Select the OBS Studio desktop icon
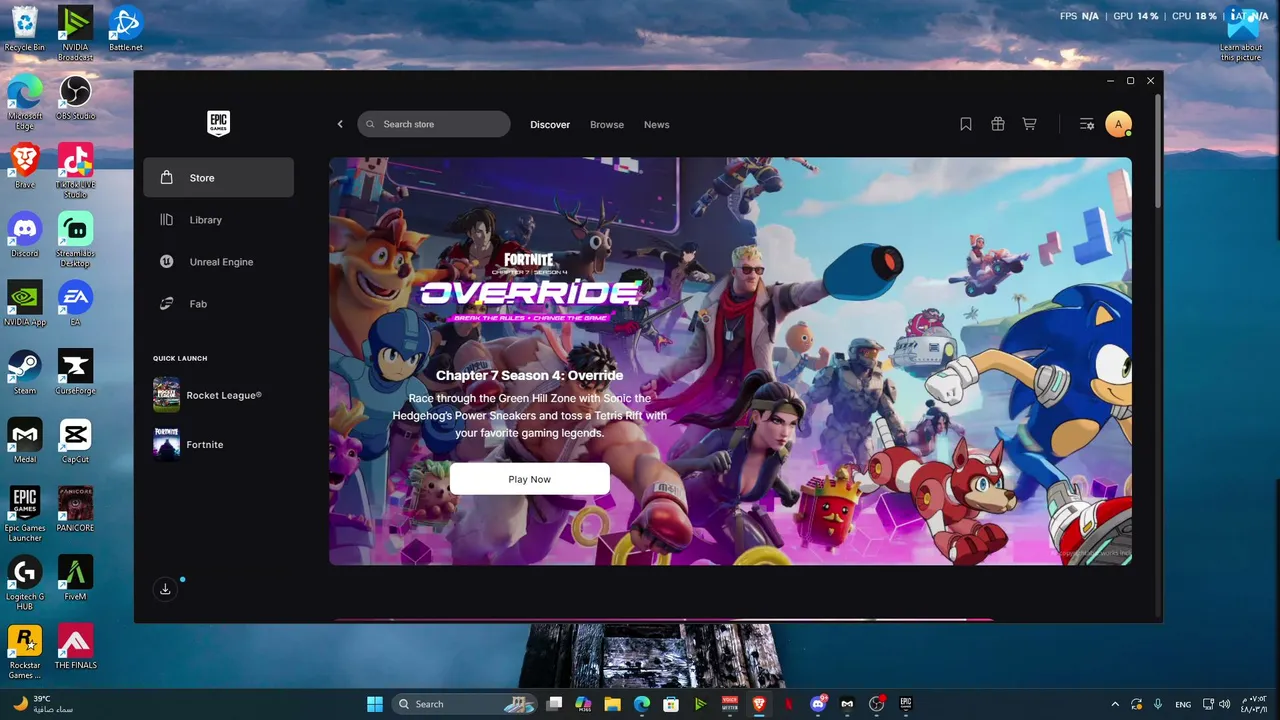Viewport: 1280px width, 720px height. 75,98
